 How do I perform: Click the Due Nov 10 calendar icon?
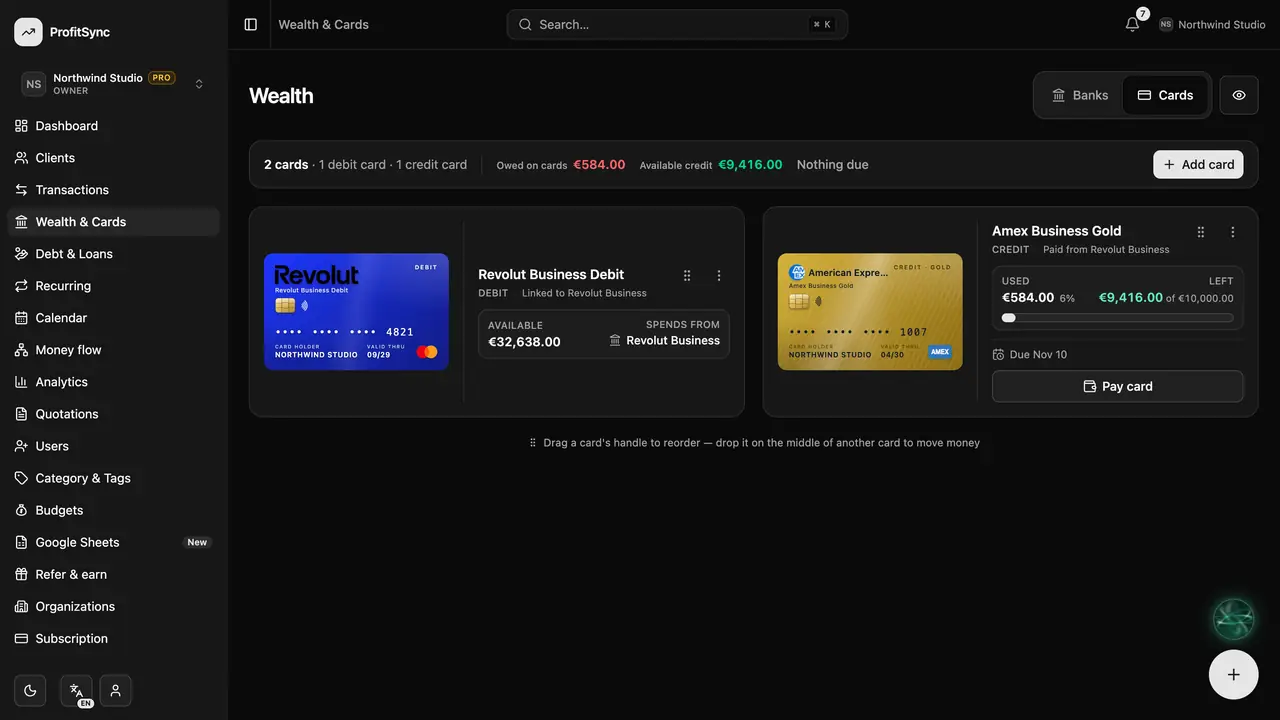tap(998, 355)
